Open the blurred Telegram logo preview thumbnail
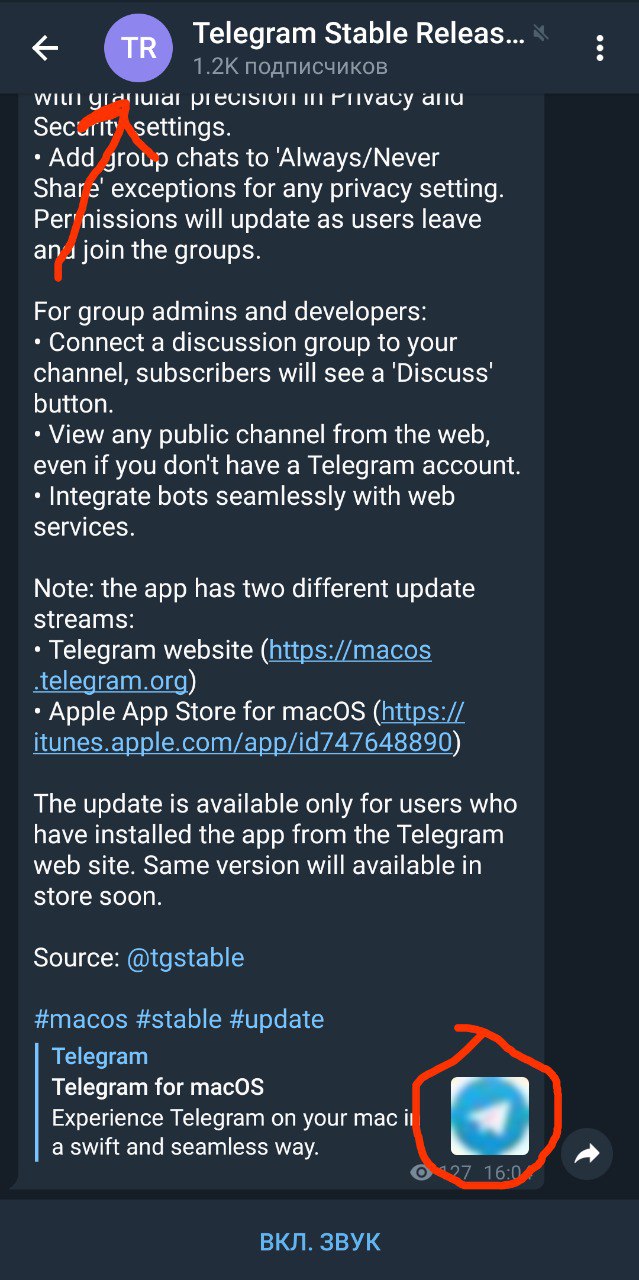This screenshot has height=1280, width=639. coord(490,1116)
